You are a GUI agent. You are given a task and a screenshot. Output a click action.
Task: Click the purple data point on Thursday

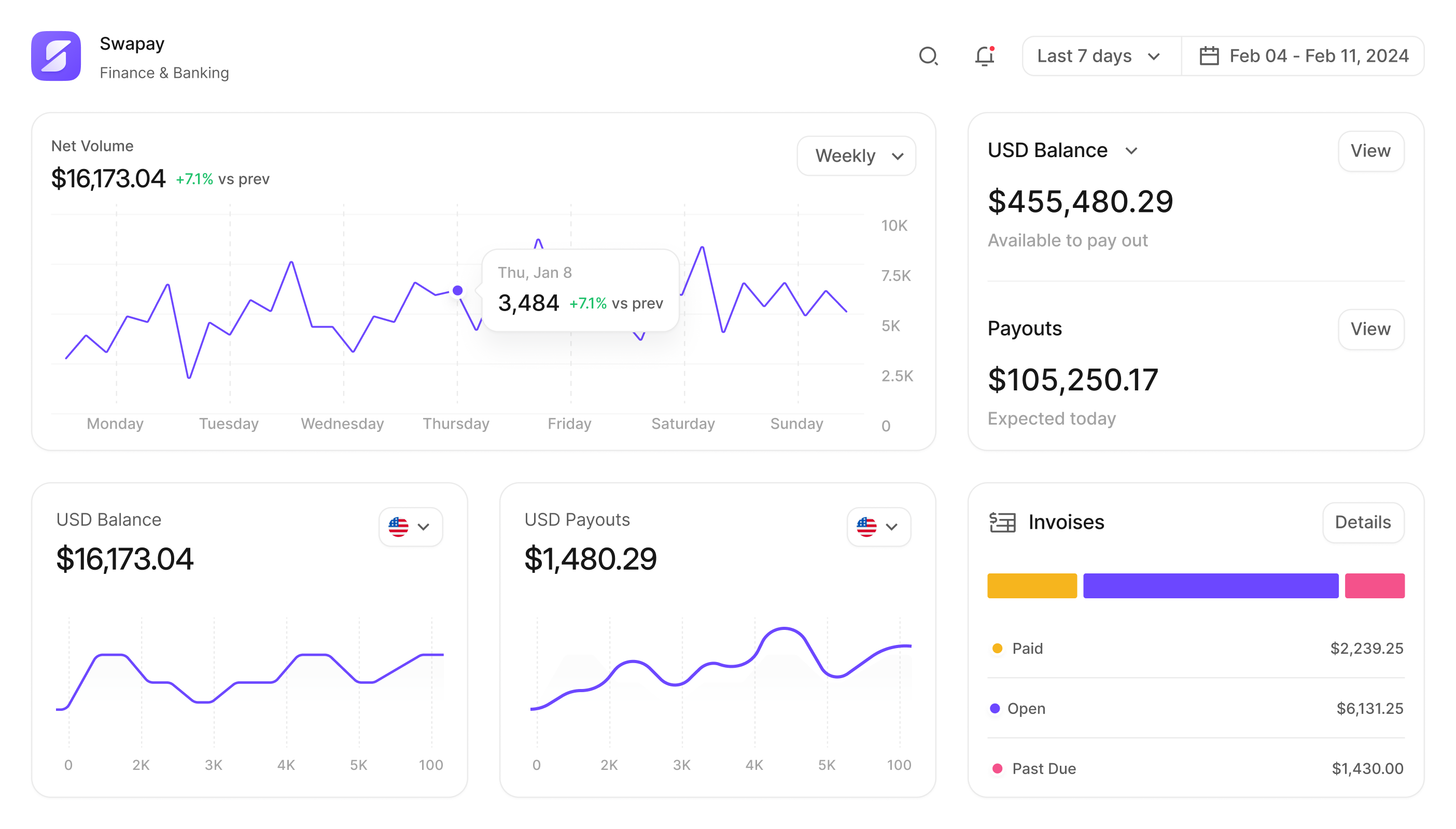(458, 291)
